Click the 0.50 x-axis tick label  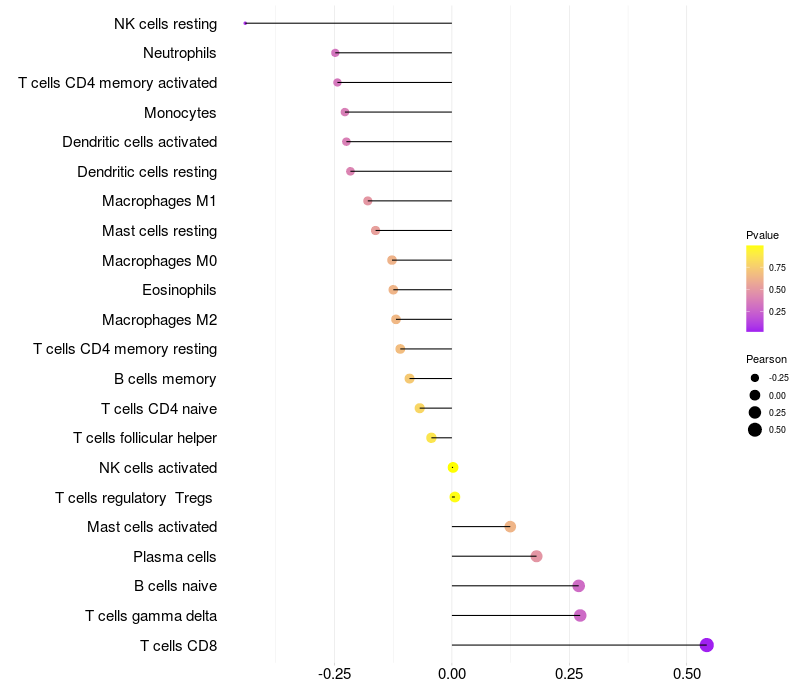point(687,674)
